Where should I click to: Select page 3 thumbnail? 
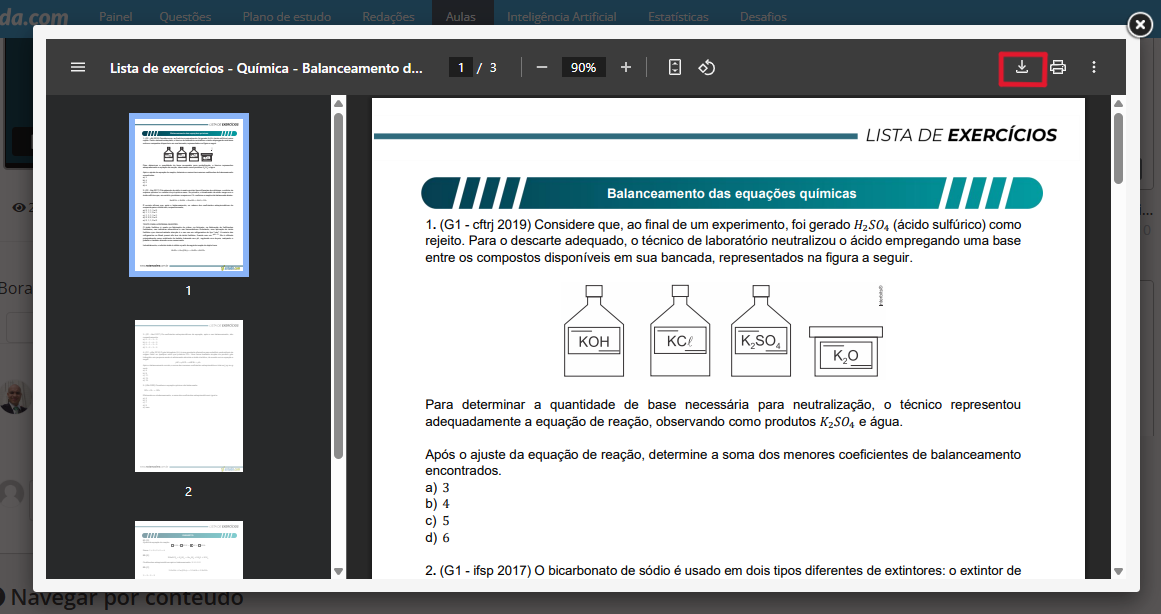point(189,550)
